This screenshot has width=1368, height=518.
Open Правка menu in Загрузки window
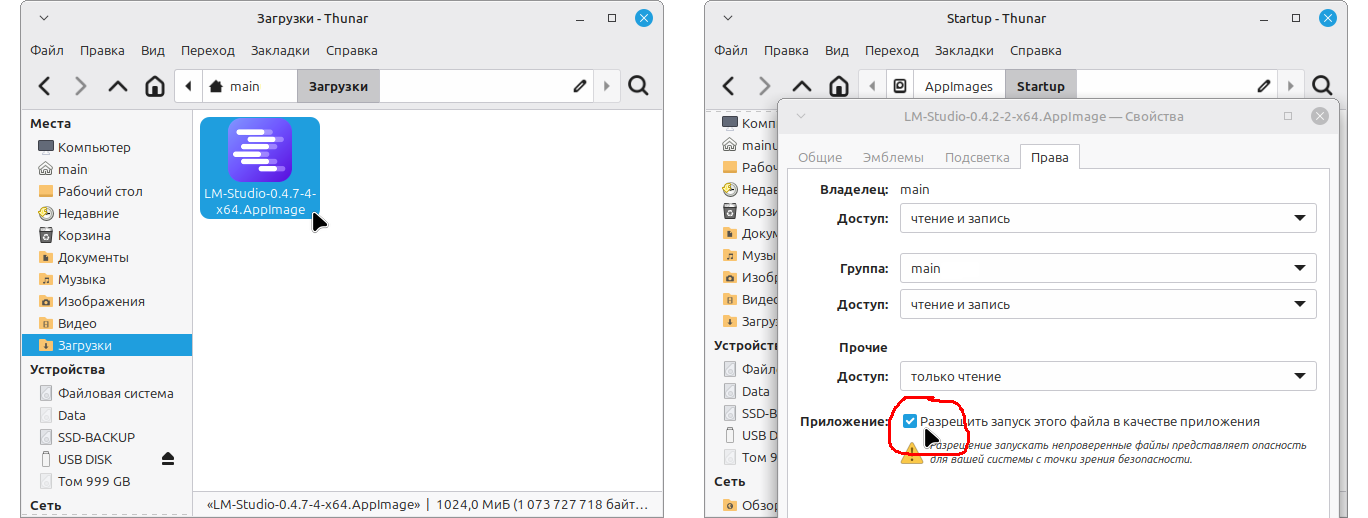click(102, 50)
